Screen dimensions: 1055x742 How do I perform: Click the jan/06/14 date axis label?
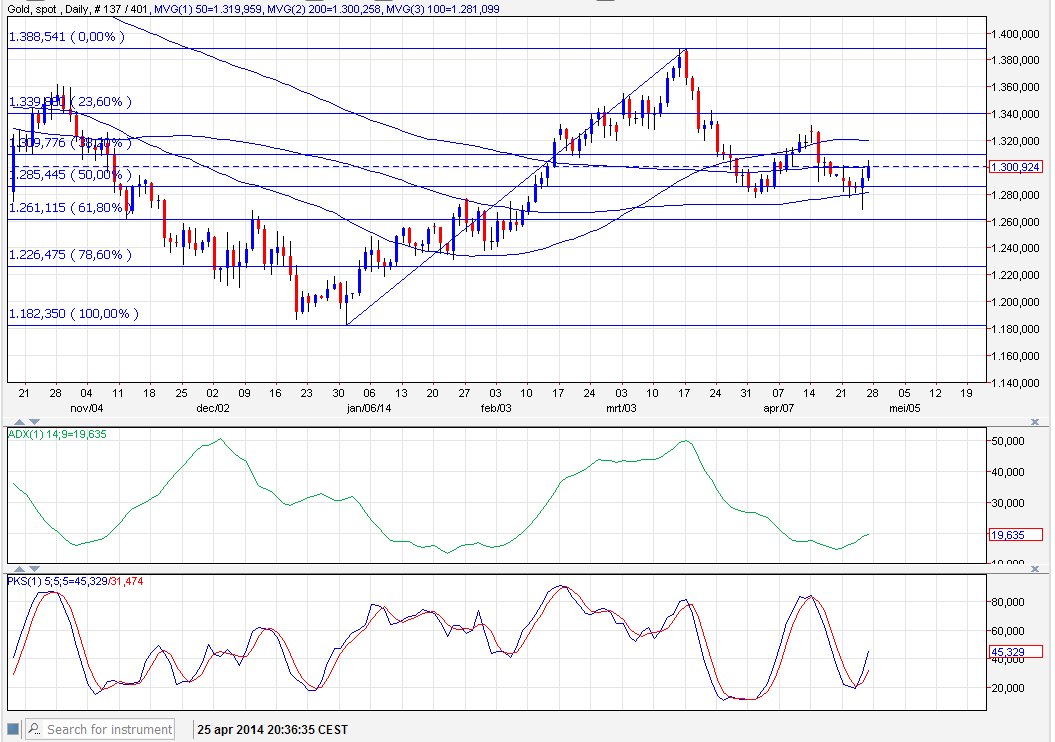pyautogui.click(x=369, y=408)
